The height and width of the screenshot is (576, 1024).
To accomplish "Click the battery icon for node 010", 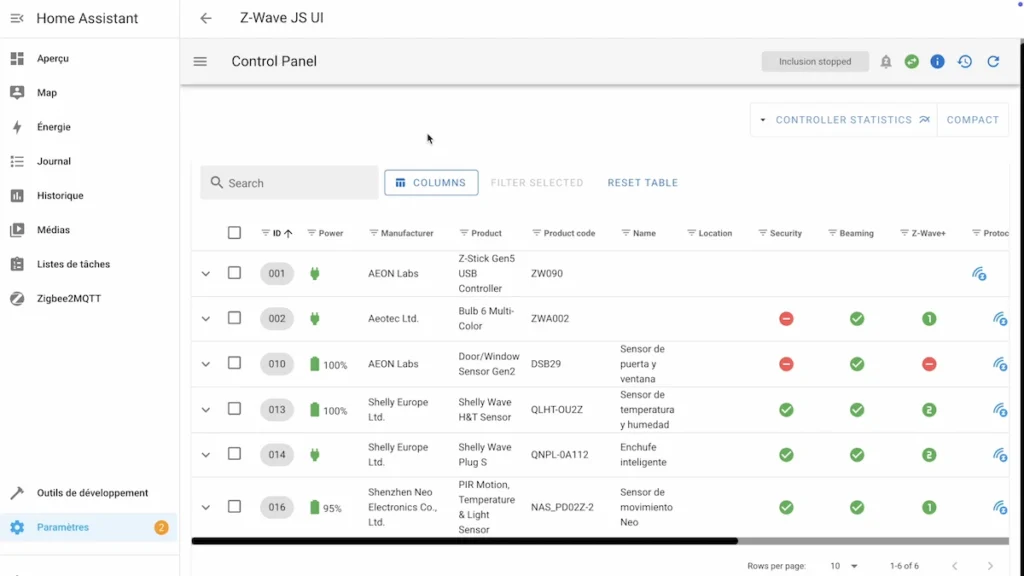I will pyautogui.click(x=315, y=364).
